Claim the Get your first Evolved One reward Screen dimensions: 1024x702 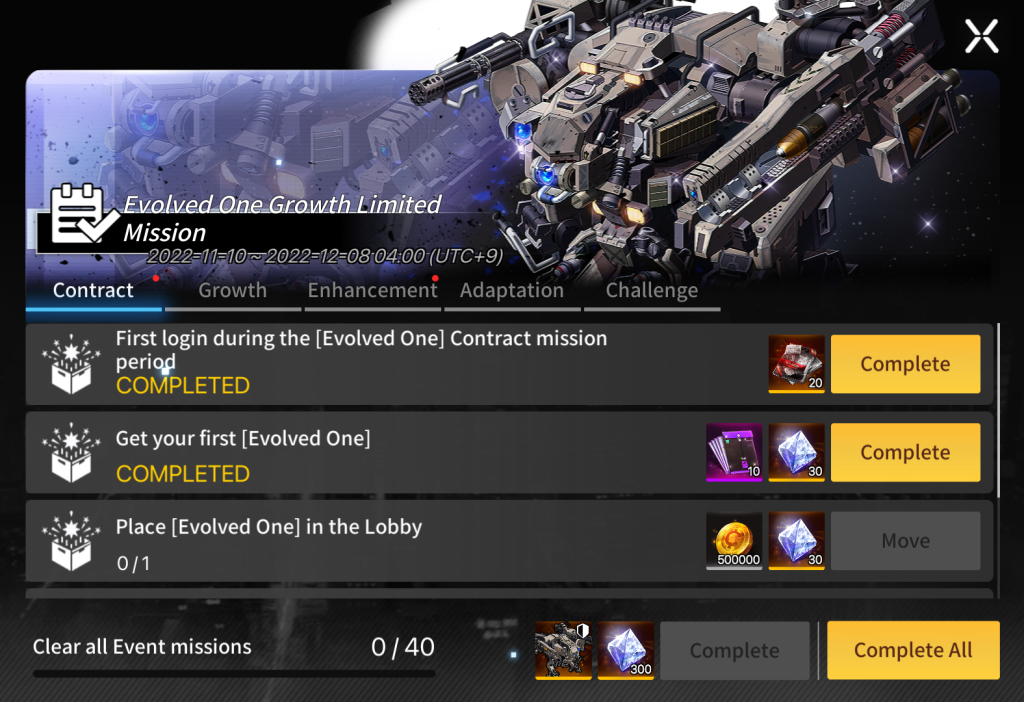point(905,452)
